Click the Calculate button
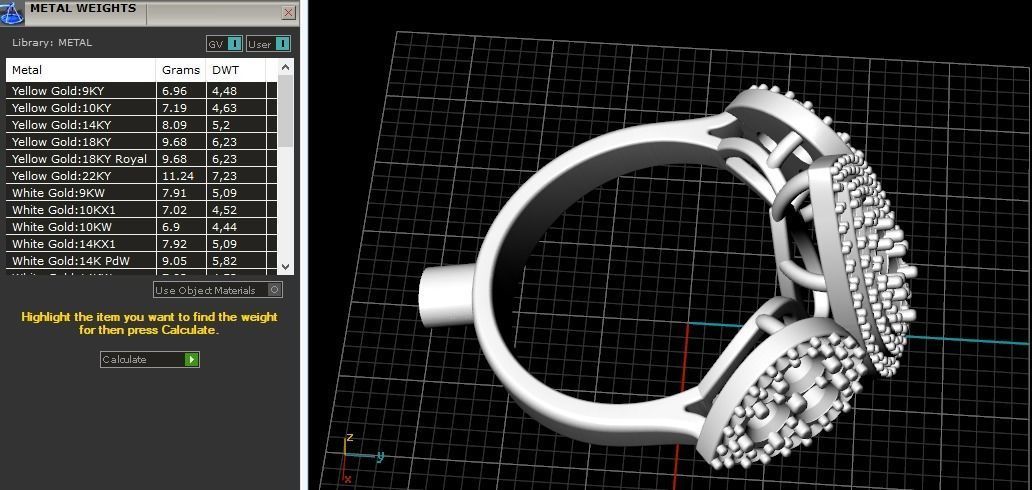The width and height of the screenshot is (1032, 490). (149, 360)
